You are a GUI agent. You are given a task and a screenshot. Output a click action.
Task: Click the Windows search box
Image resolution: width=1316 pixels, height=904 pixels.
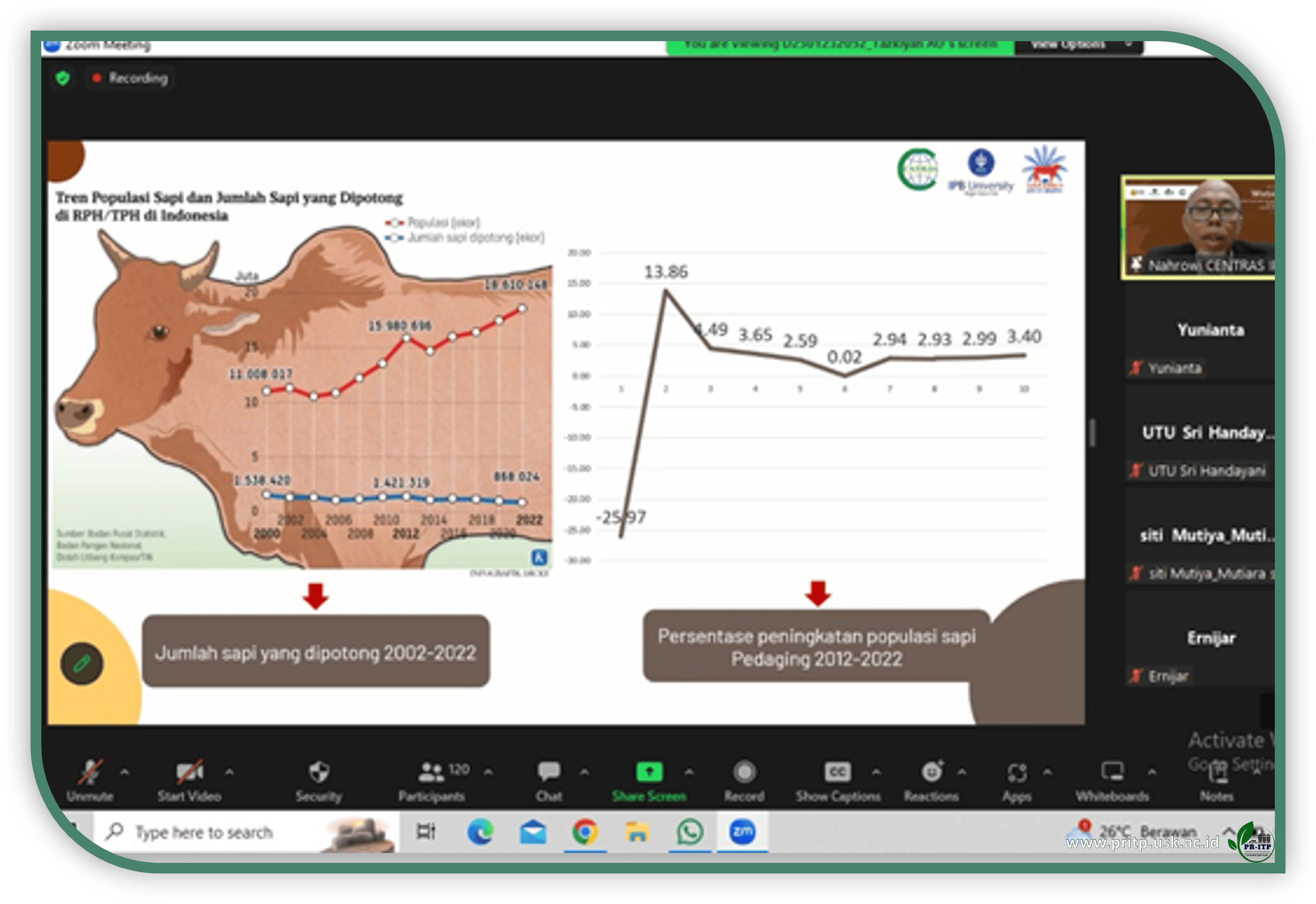point(204,832)
